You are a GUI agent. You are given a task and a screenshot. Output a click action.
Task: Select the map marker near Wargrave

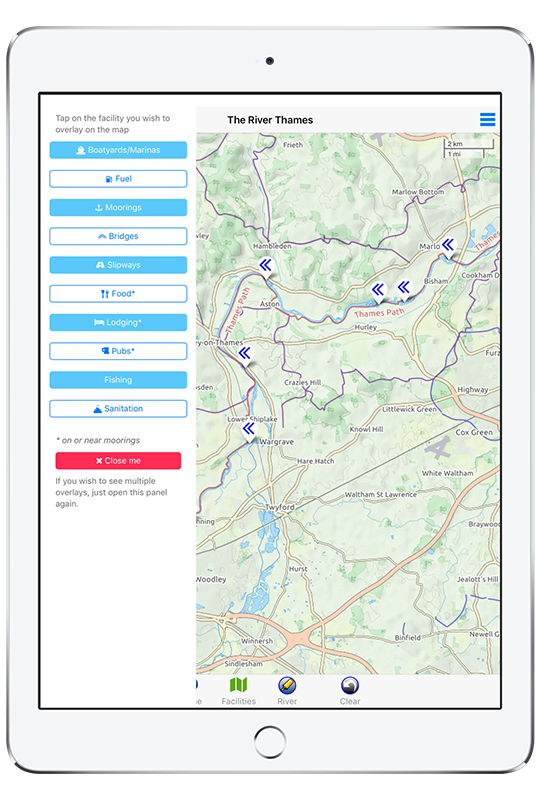tap(249, 430)
